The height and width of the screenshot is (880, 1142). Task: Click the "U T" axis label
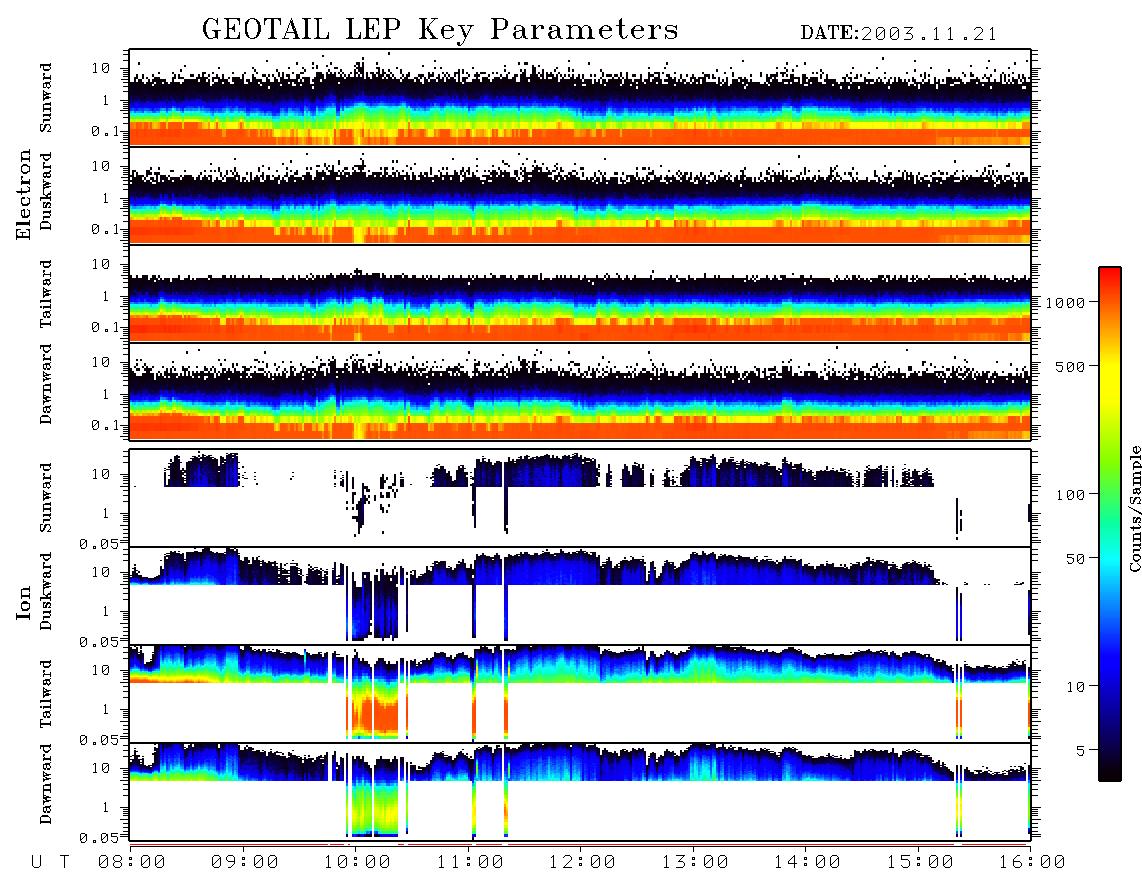pos(50,863)
